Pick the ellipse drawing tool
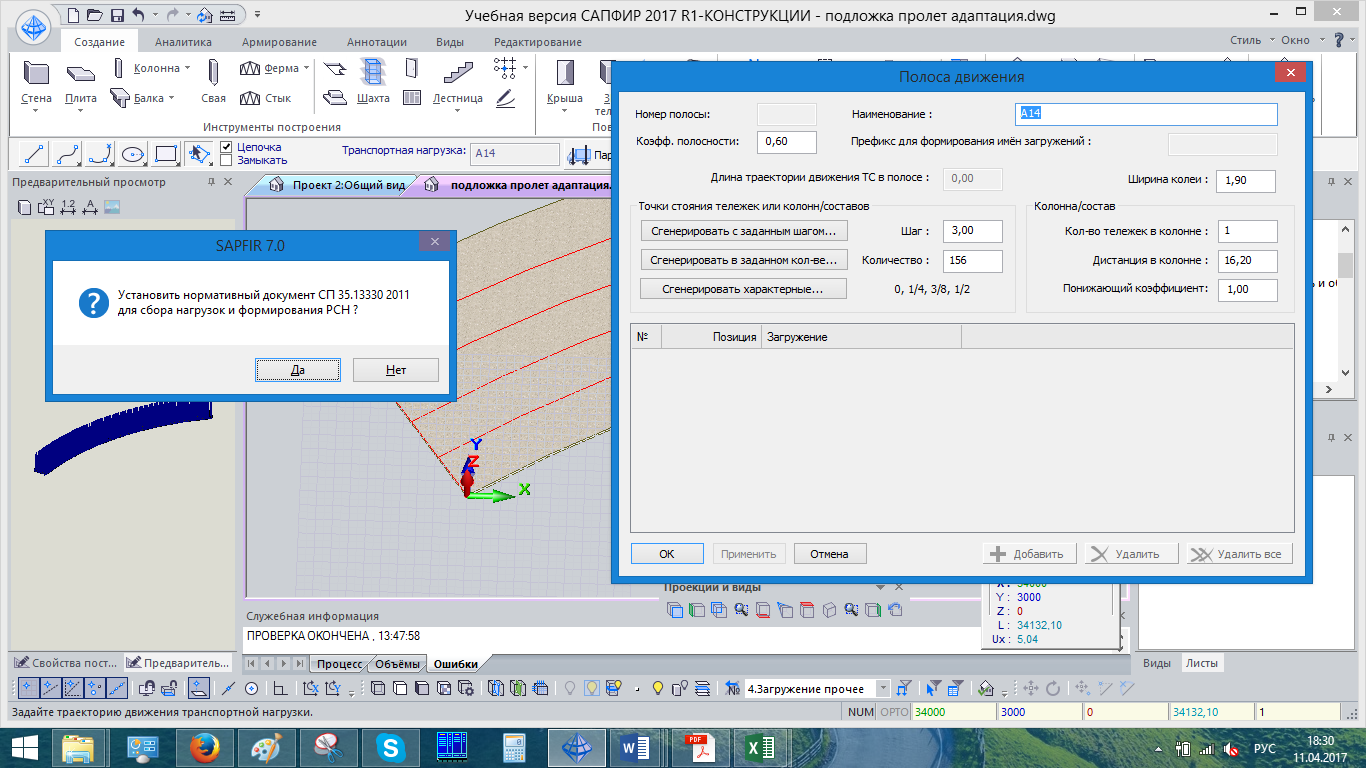The height and width of the screenshot is (768, 1366). [133, 154]
